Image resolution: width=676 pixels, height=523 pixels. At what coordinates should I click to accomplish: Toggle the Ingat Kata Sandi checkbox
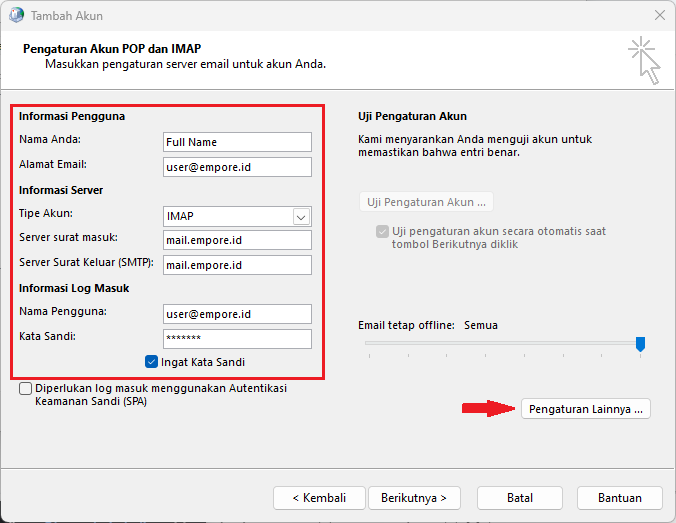point(152,362)
